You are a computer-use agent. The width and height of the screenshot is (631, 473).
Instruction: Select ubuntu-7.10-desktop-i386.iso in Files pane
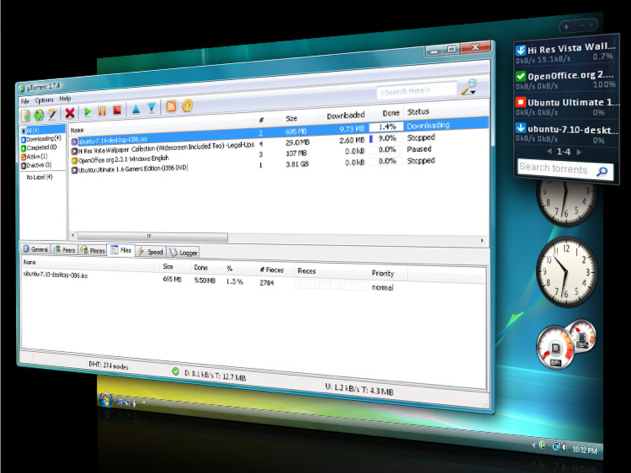tap(56, 275)
